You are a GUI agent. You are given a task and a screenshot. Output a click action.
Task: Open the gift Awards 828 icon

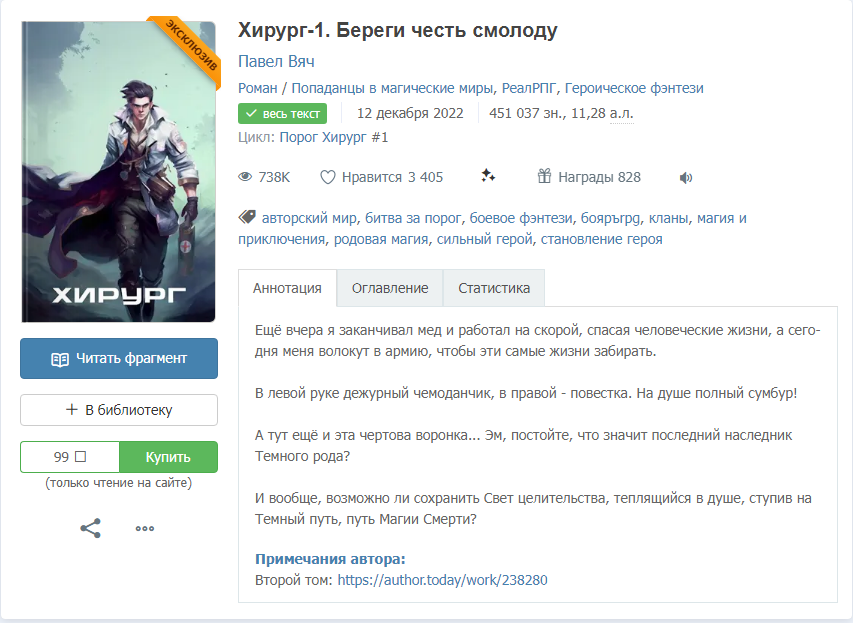click(x=544, y=176)
